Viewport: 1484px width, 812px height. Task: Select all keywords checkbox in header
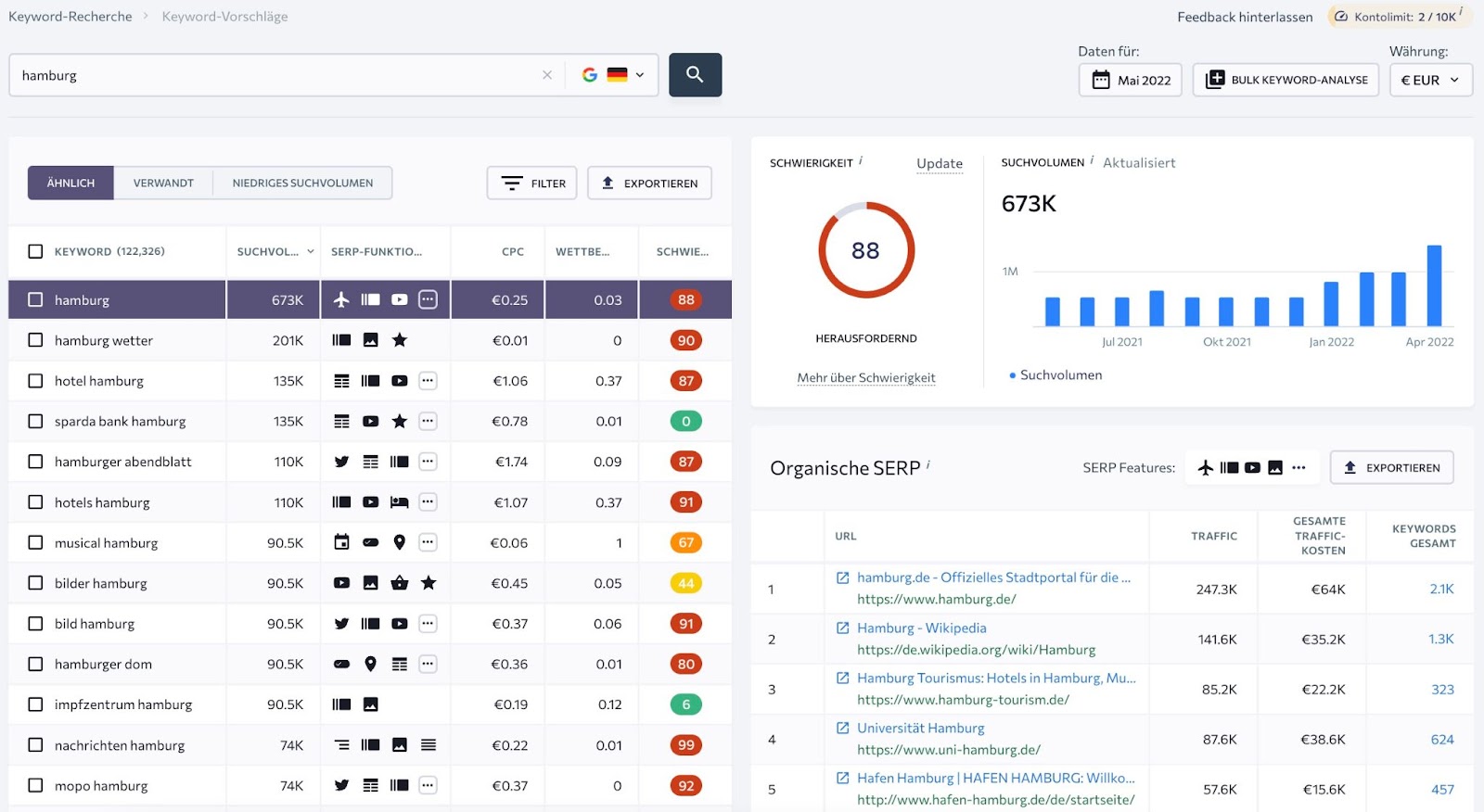pos(35,251)
